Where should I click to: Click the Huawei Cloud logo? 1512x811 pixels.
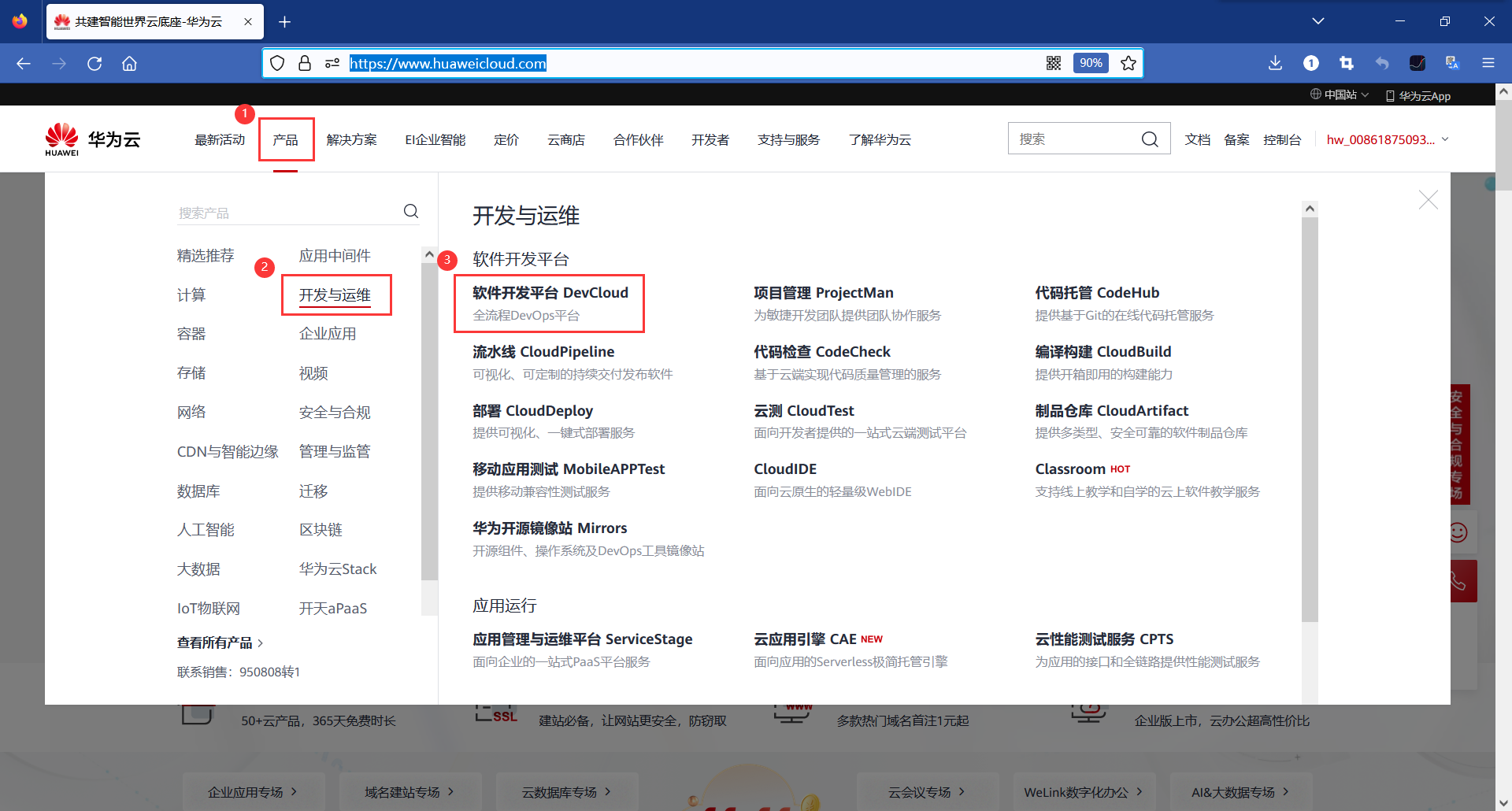(92, 139)
